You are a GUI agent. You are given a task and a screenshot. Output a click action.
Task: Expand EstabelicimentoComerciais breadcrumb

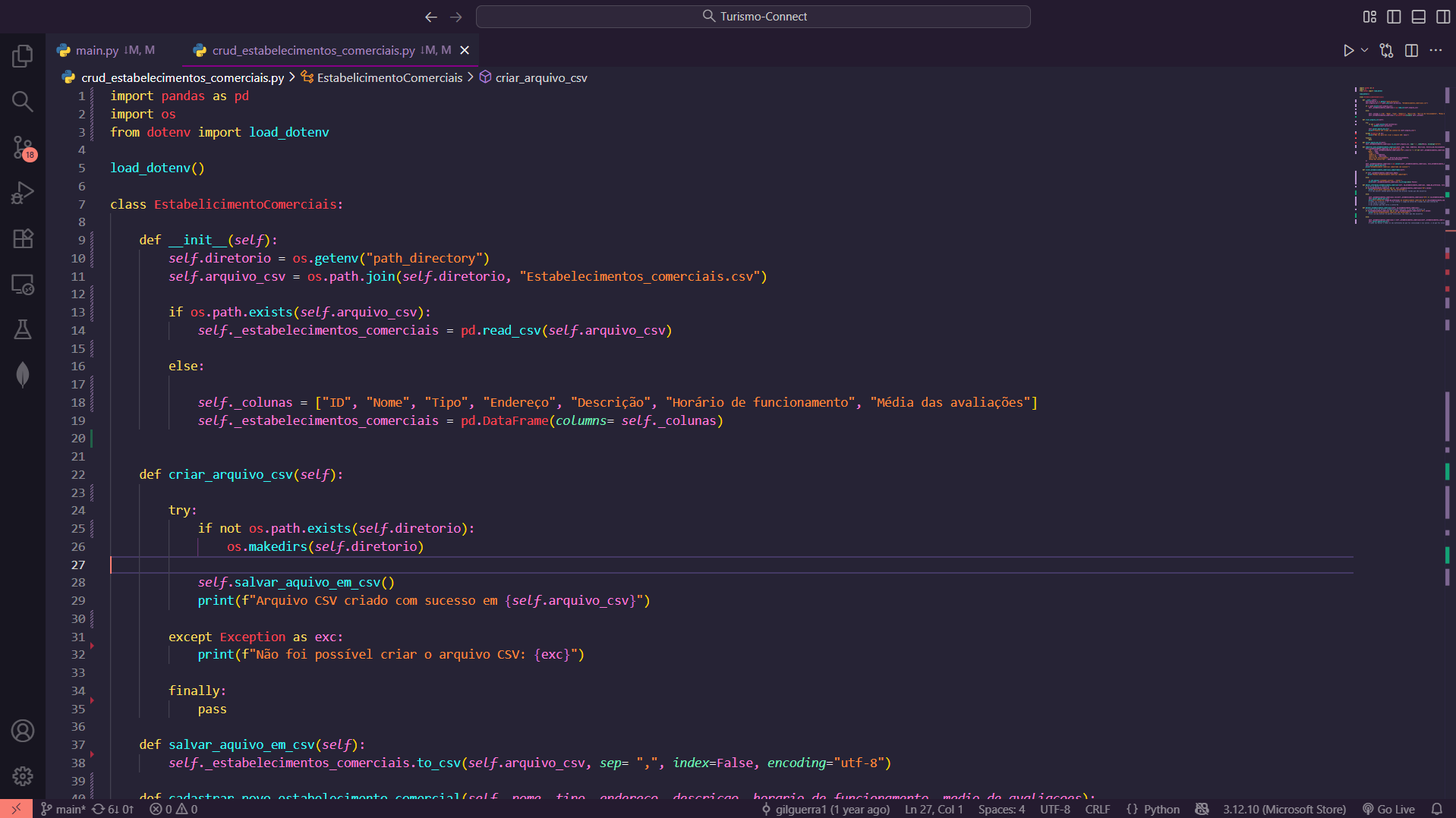389,77
